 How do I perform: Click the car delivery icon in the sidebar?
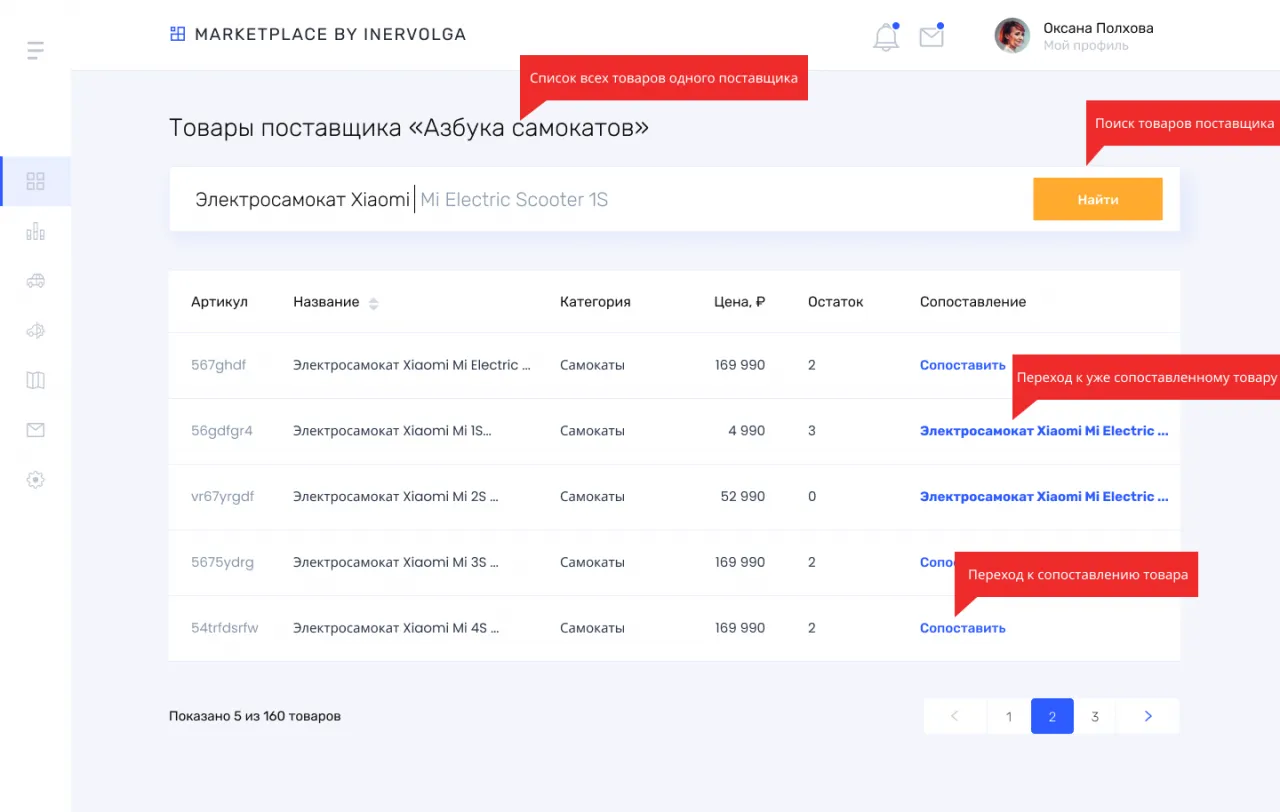(x=35, y=281)
